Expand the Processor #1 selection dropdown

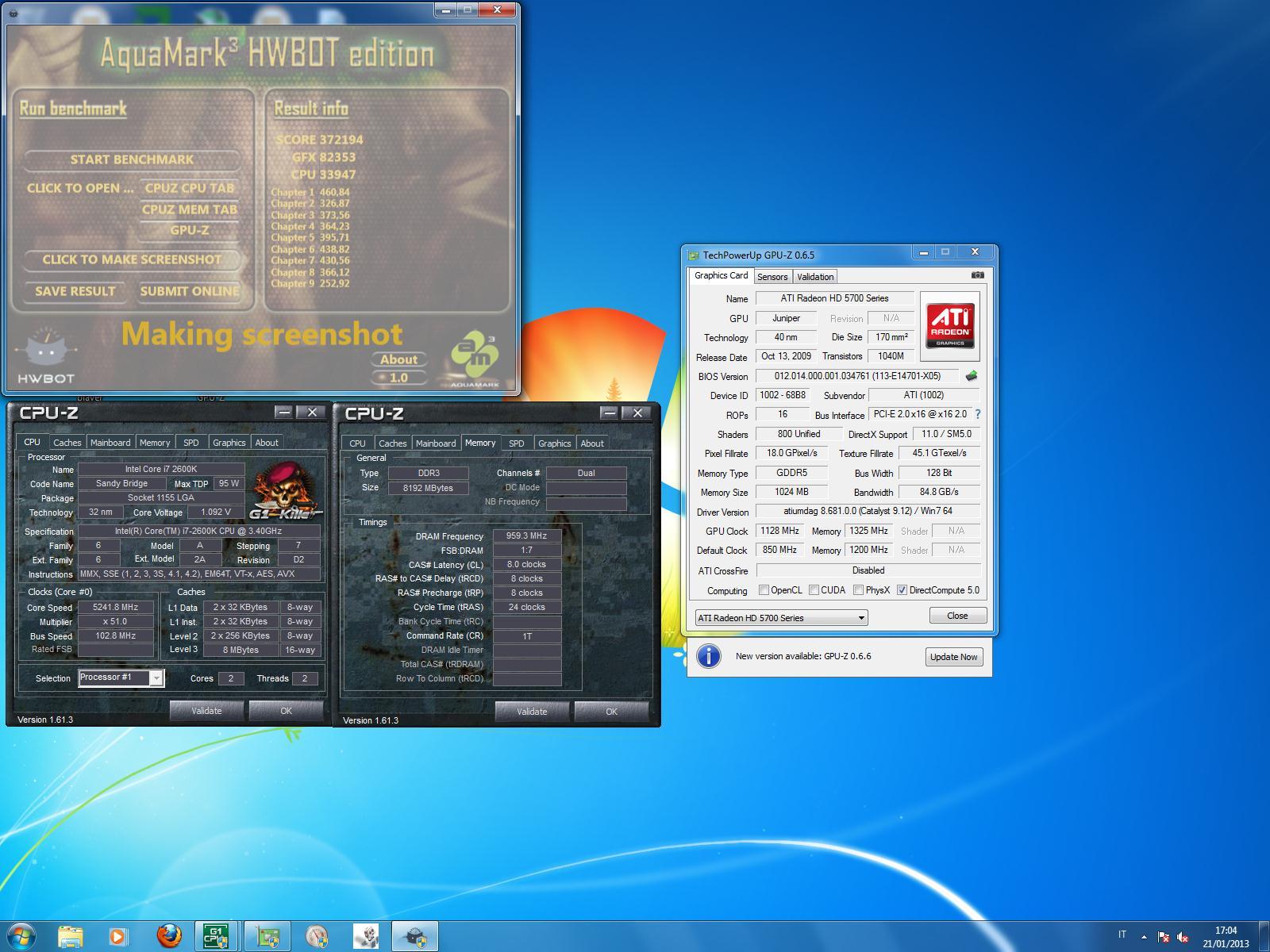pos(156,678)
